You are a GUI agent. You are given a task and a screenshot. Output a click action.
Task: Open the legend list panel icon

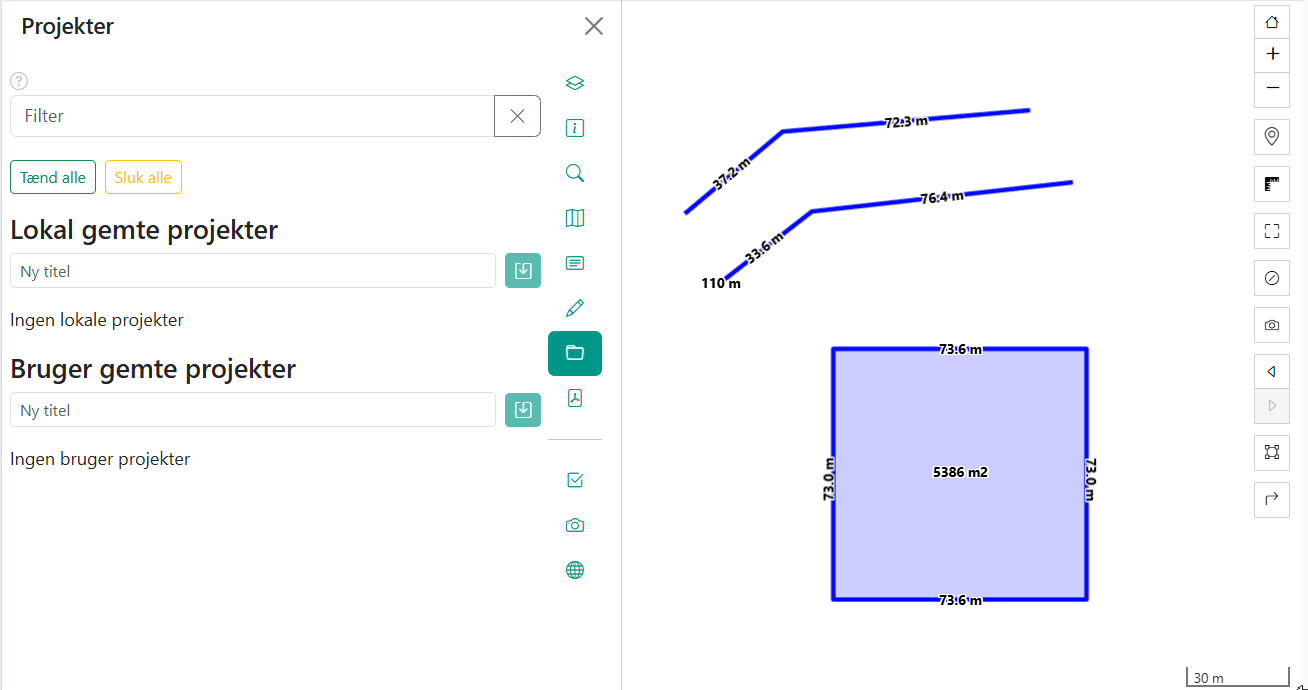(x=574, y=263)
